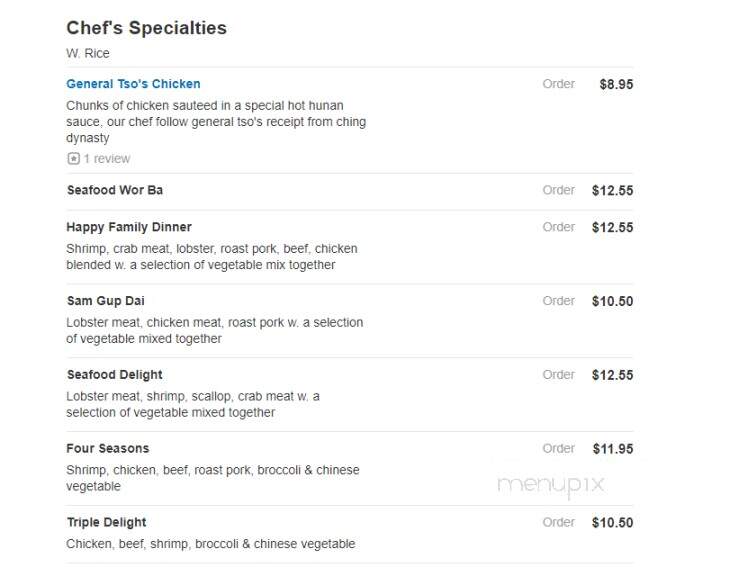
Task: Order the Sam Gup Dai
Action: 558,301
